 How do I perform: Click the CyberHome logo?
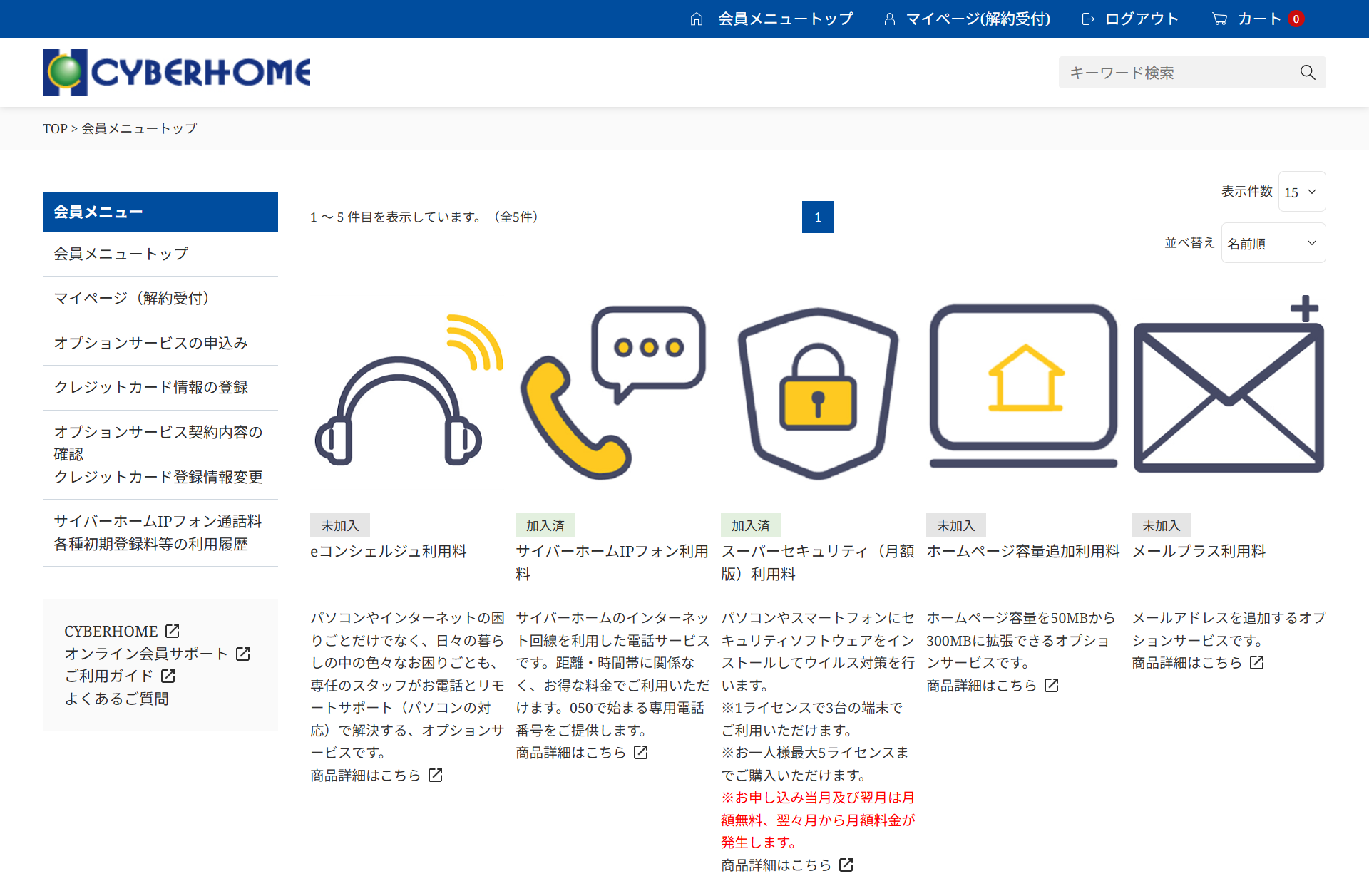pos(177,72)
